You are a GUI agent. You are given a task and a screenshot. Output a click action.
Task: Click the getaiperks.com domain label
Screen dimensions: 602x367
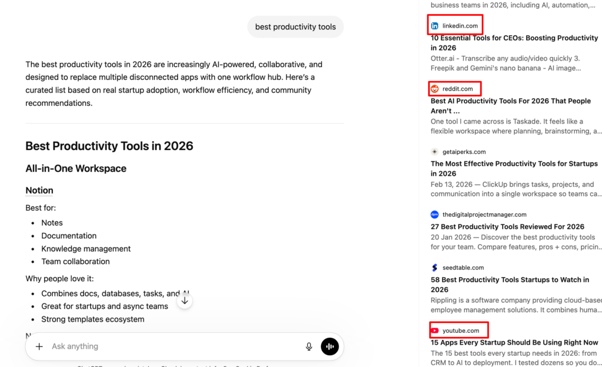464,152
